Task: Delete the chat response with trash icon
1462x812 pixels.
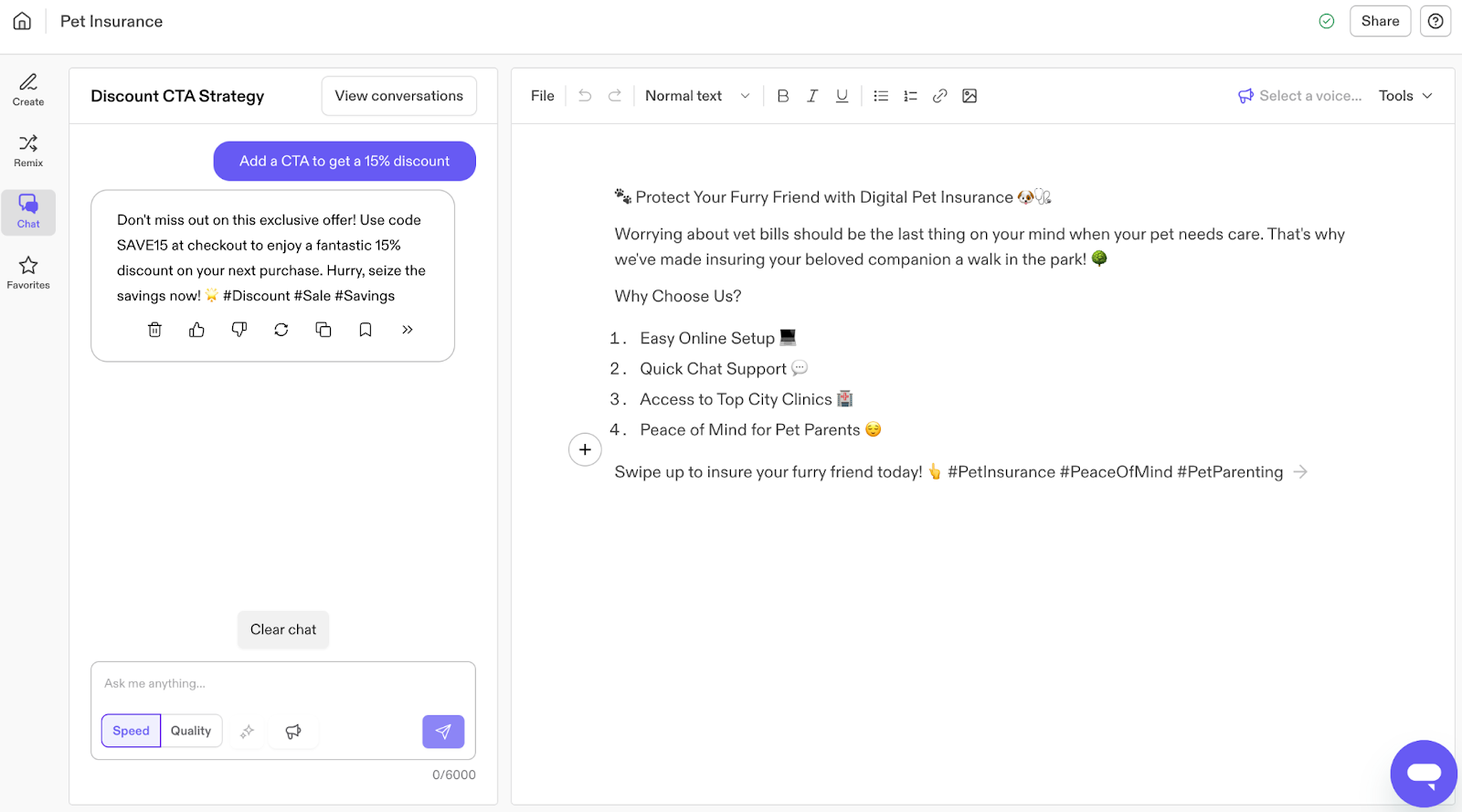Action: pos(154,330)
